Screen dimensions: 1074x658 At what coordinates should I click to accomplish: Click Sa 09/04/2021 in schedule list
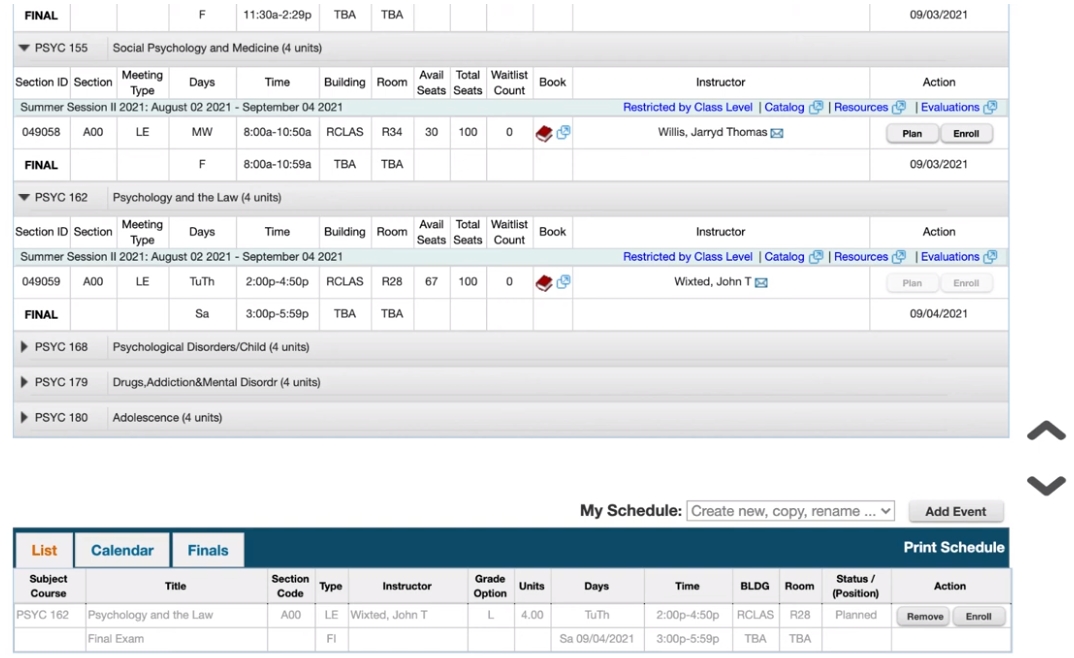[x=597, y=639]
